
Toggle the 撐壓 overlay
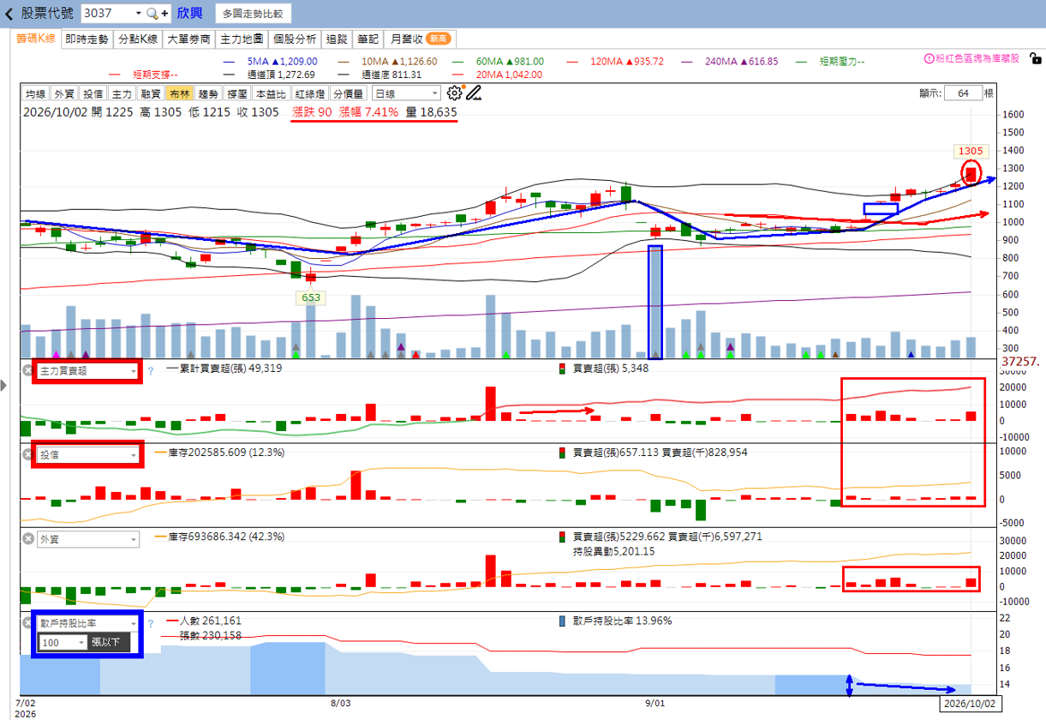[x=237, y=94]
